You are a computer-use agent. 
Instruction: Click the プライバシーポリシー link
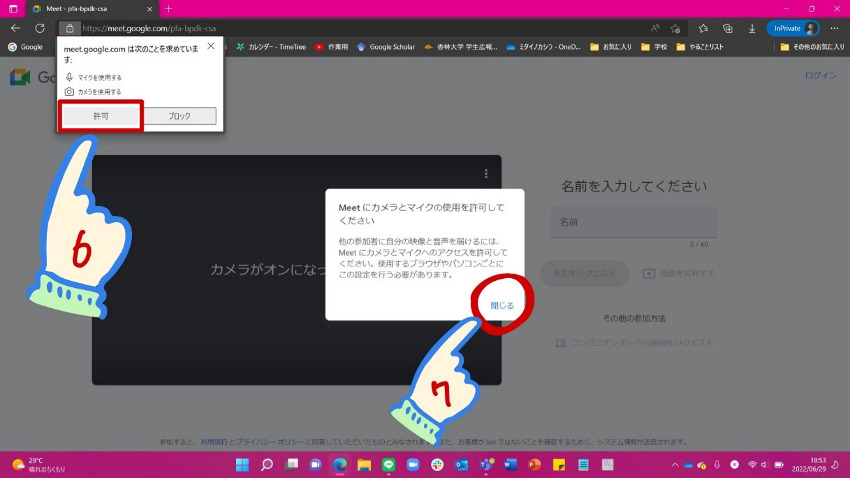269,442
